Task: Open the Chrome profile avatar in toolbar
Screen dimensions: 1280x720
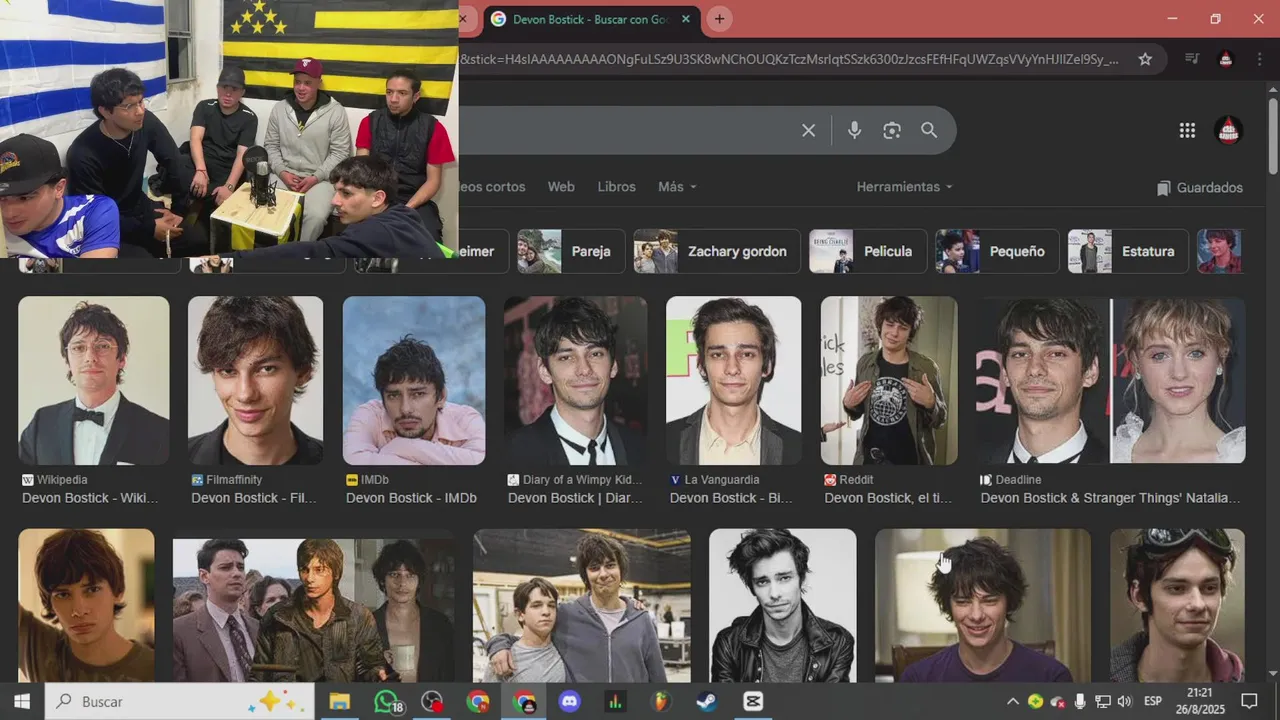Action: [1226, 59]
